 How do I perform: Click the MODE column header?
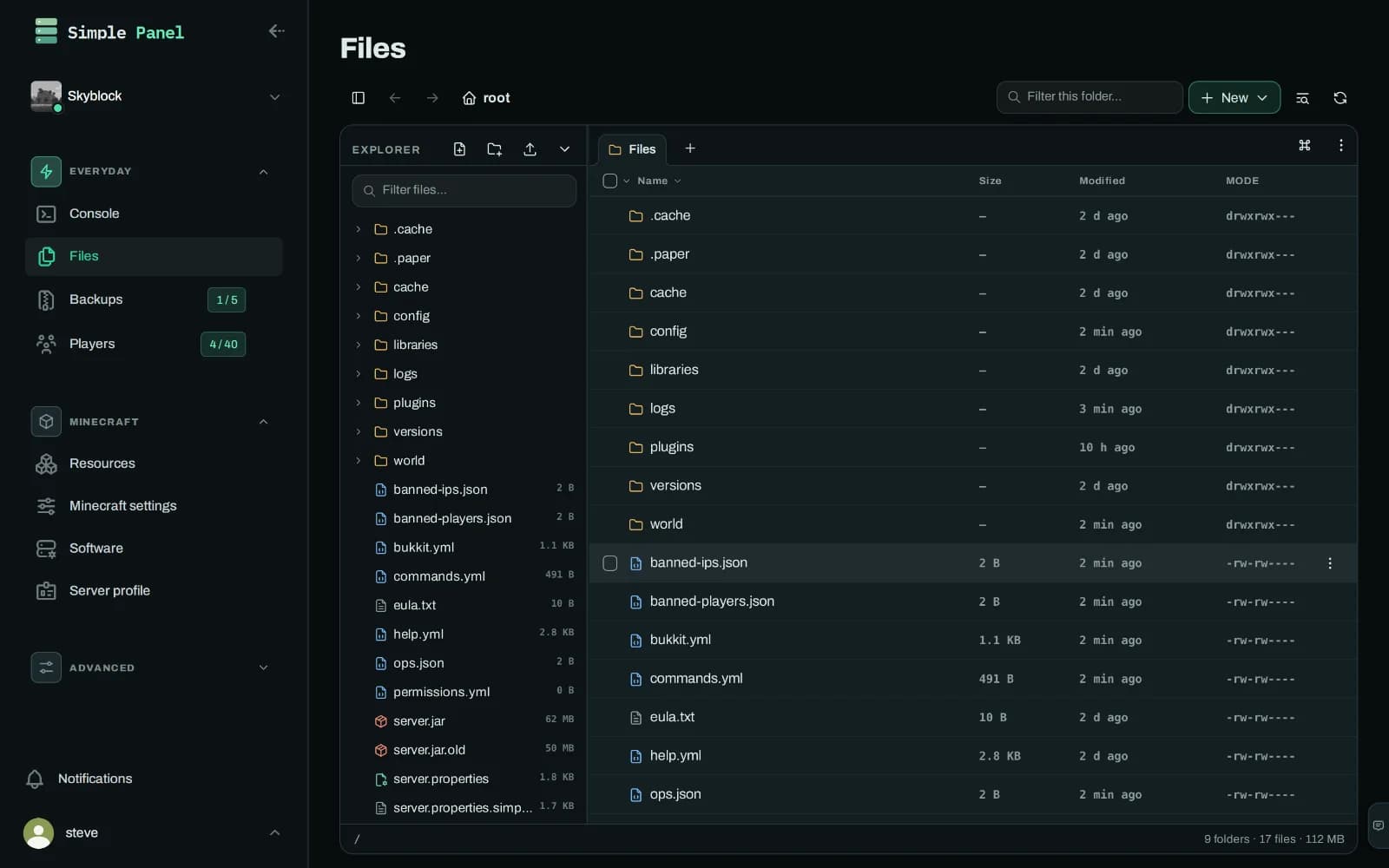click(1242, 181)
